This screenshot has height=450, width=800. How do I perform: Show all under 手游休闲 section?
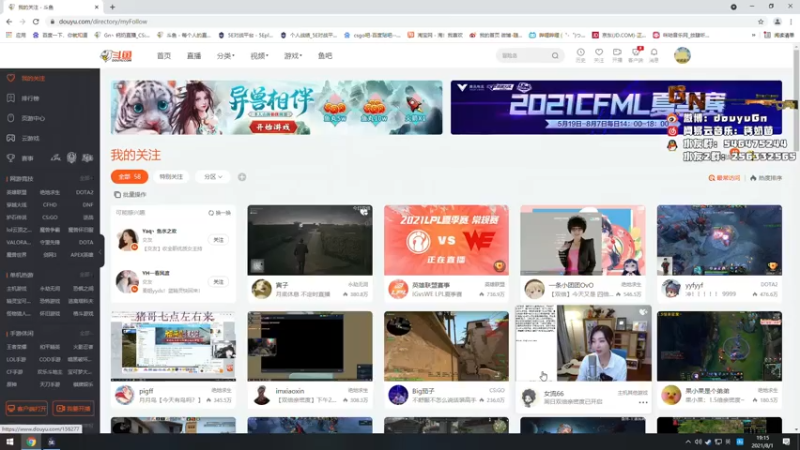point(86,333)
